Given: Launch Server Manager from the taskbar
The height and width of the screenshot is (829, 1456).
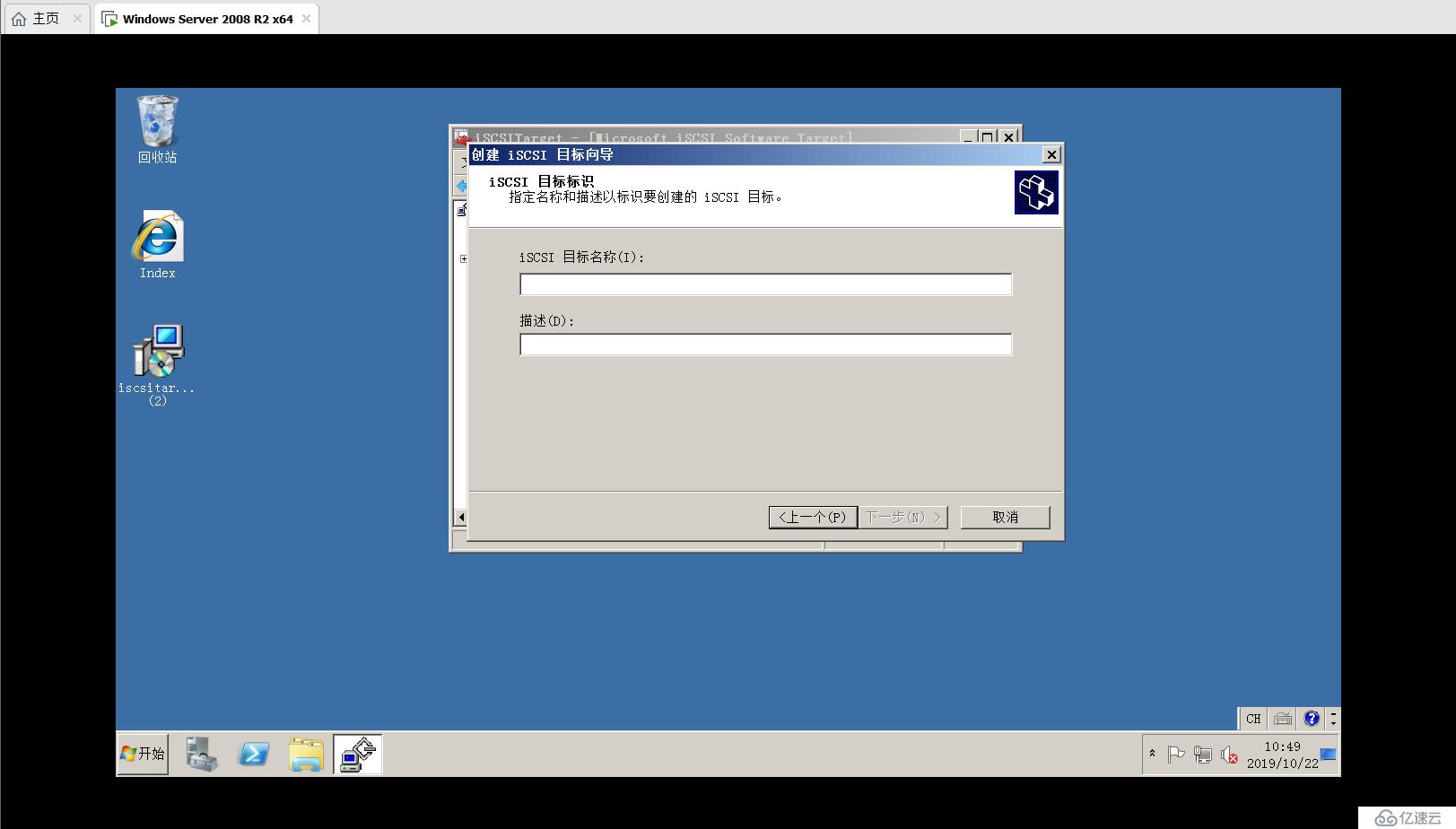Looking at the screenshot, I should tap(202, 754).
